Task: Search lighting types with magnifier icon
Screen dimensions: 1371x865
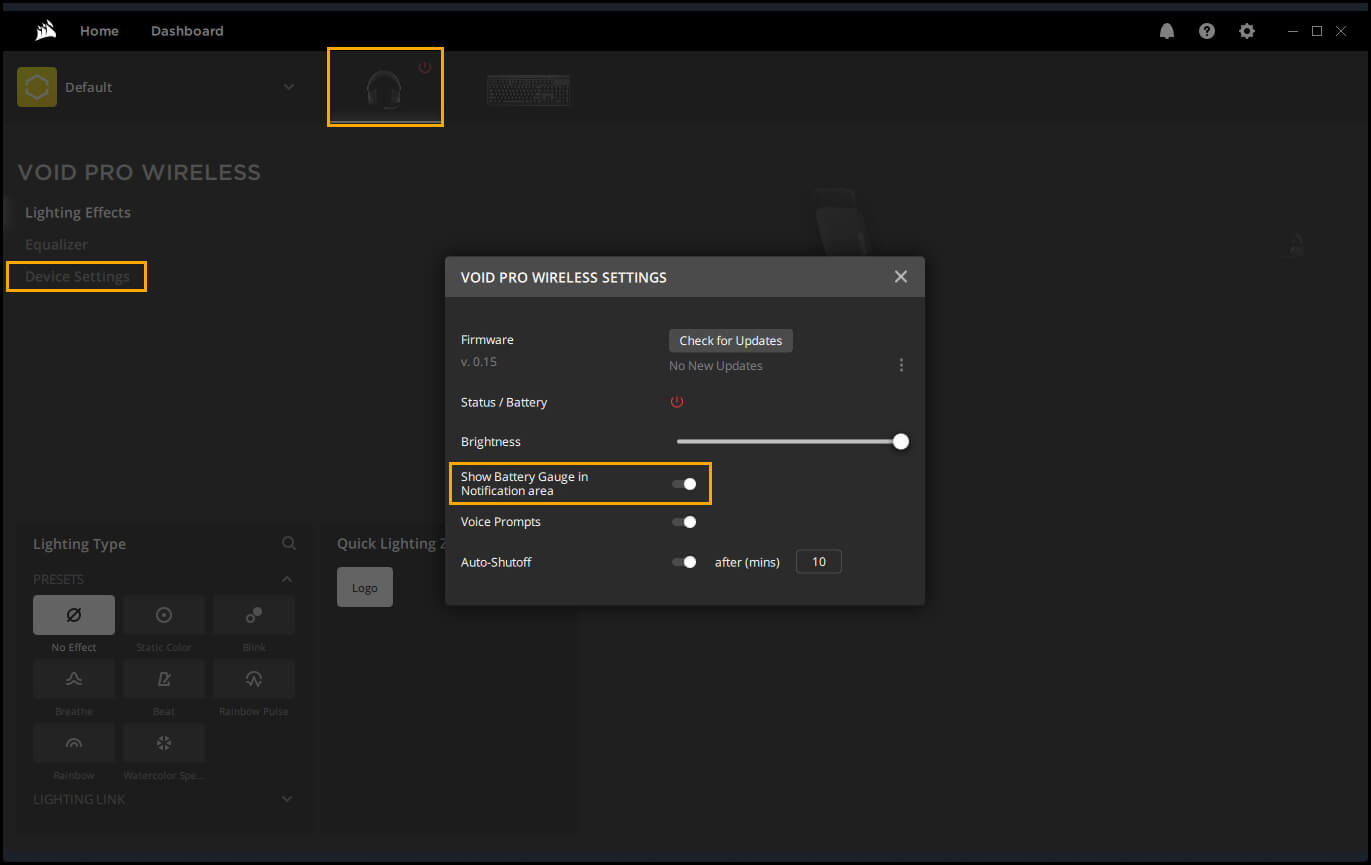Action: tap(289, 543)
